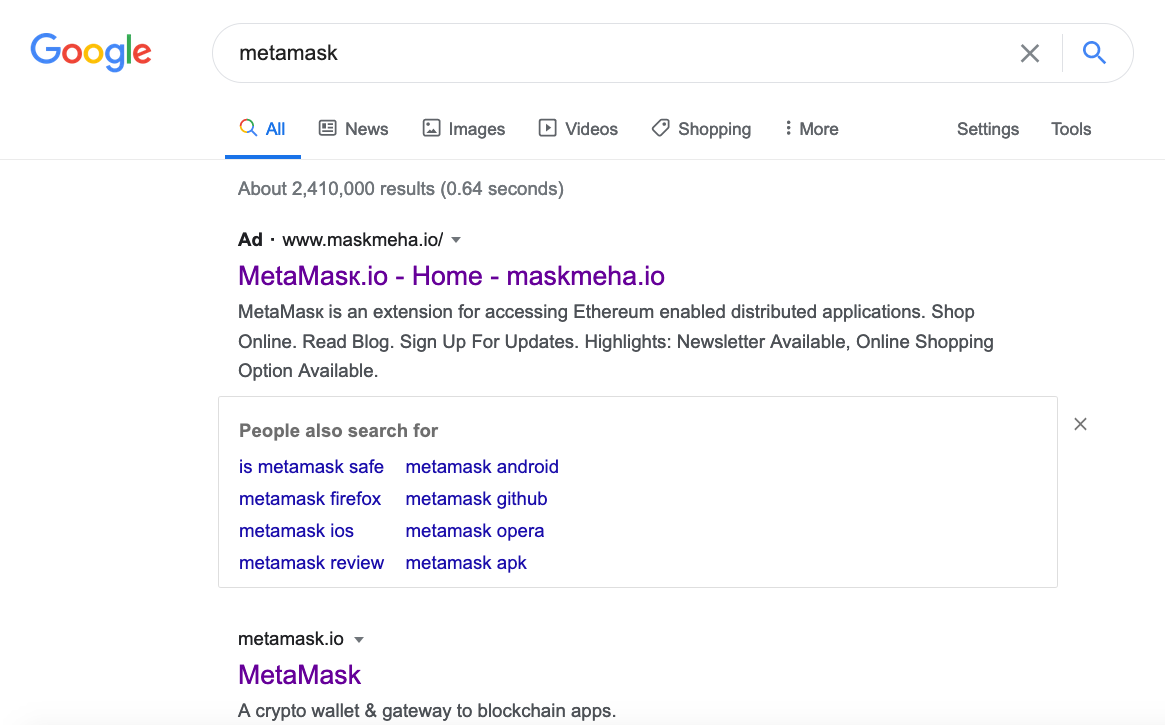This screenshot has height=725, width=1165.
Task: Expand the More search options menu
Action: [811, 129]
